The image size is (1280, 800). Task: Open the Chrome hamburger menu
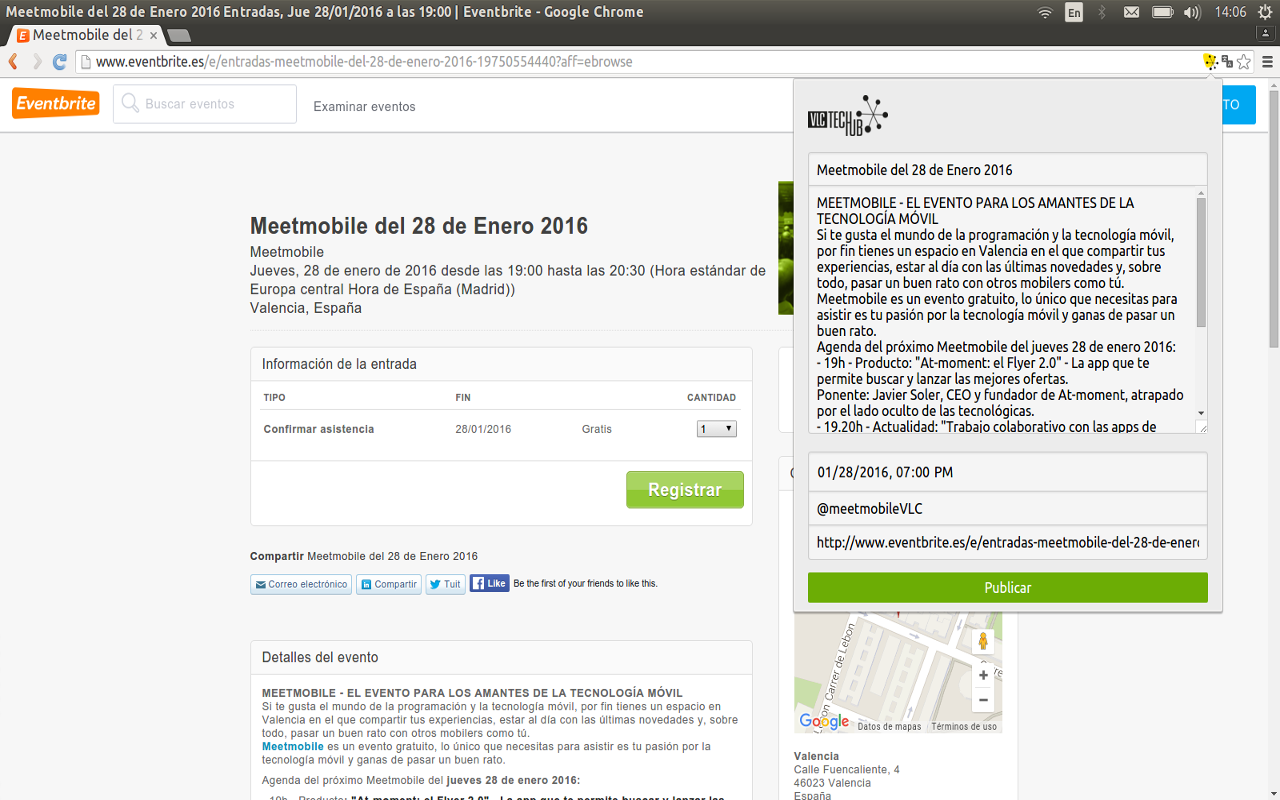[x=1267, y=62]
